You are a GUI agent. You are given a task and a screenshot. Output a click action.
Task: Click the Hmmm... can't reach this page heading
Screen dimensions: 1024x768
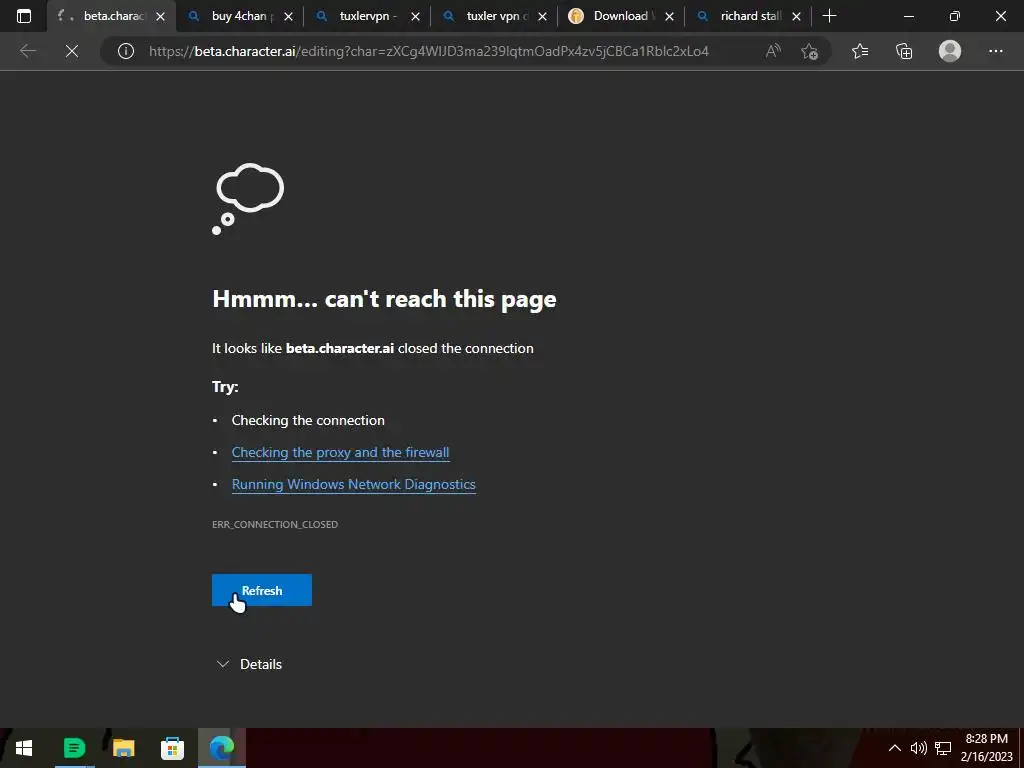click(x=384, y=299)
